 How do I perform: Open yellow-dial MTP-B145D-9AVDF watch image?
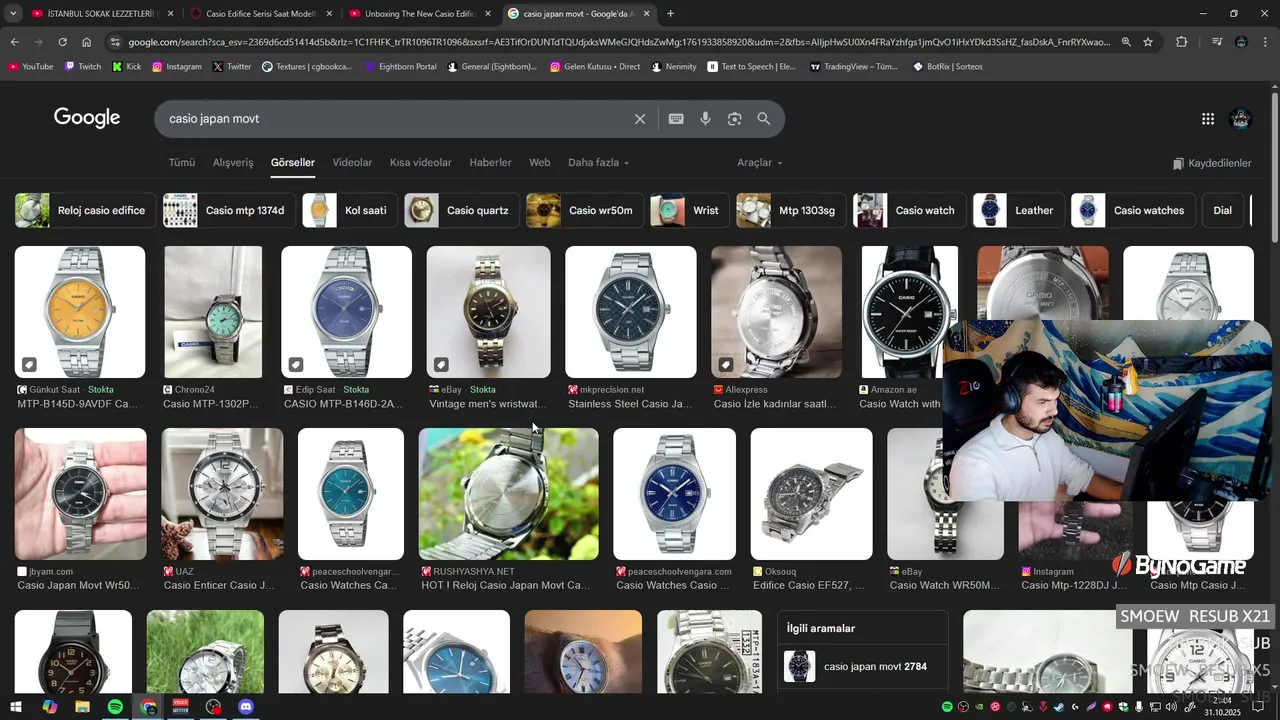[x=80, y=312]
